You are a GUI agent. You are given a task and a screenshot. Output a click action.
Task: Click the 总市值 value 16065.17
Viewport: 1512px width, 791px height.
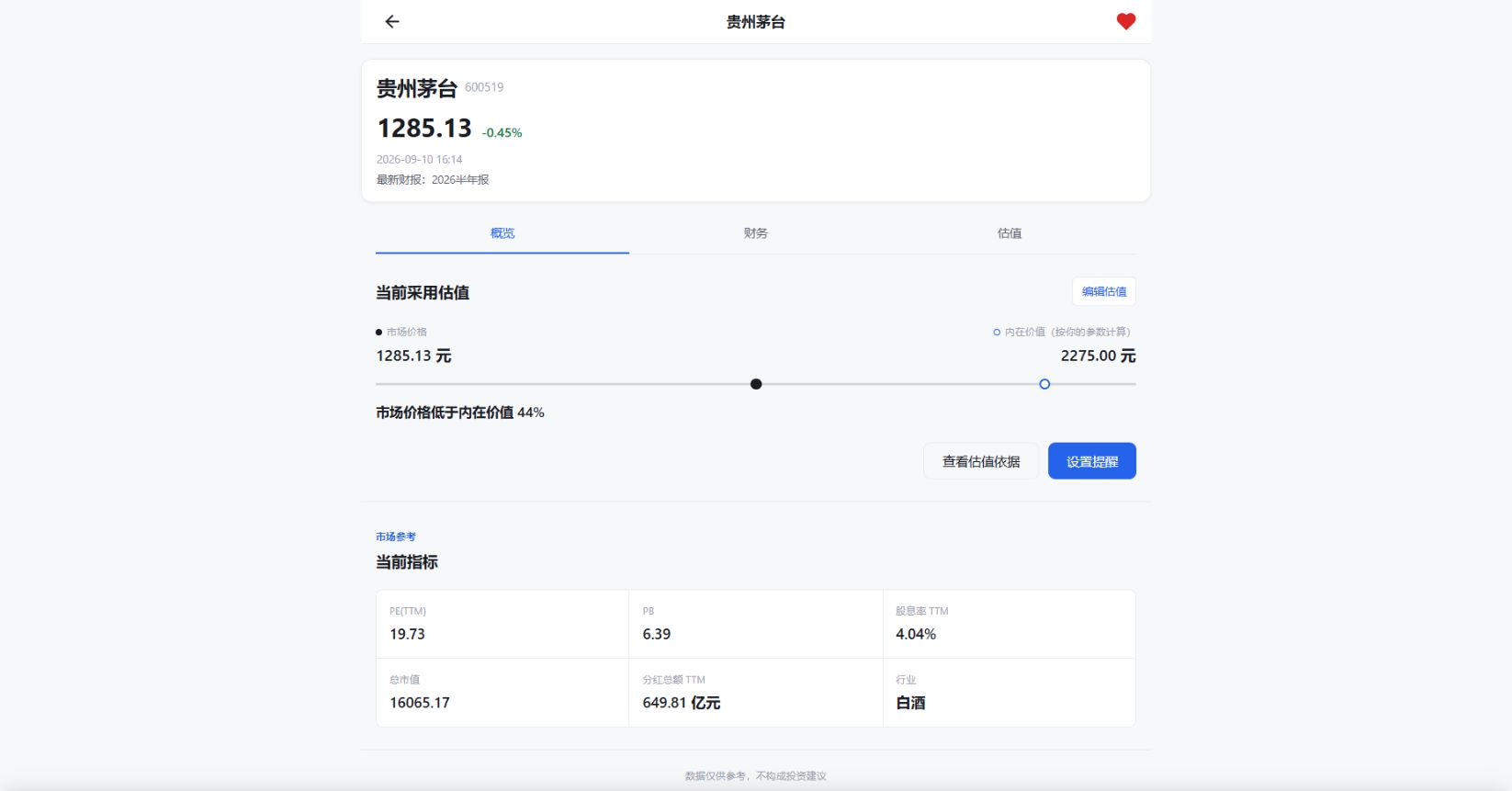[x=420, y=703]
